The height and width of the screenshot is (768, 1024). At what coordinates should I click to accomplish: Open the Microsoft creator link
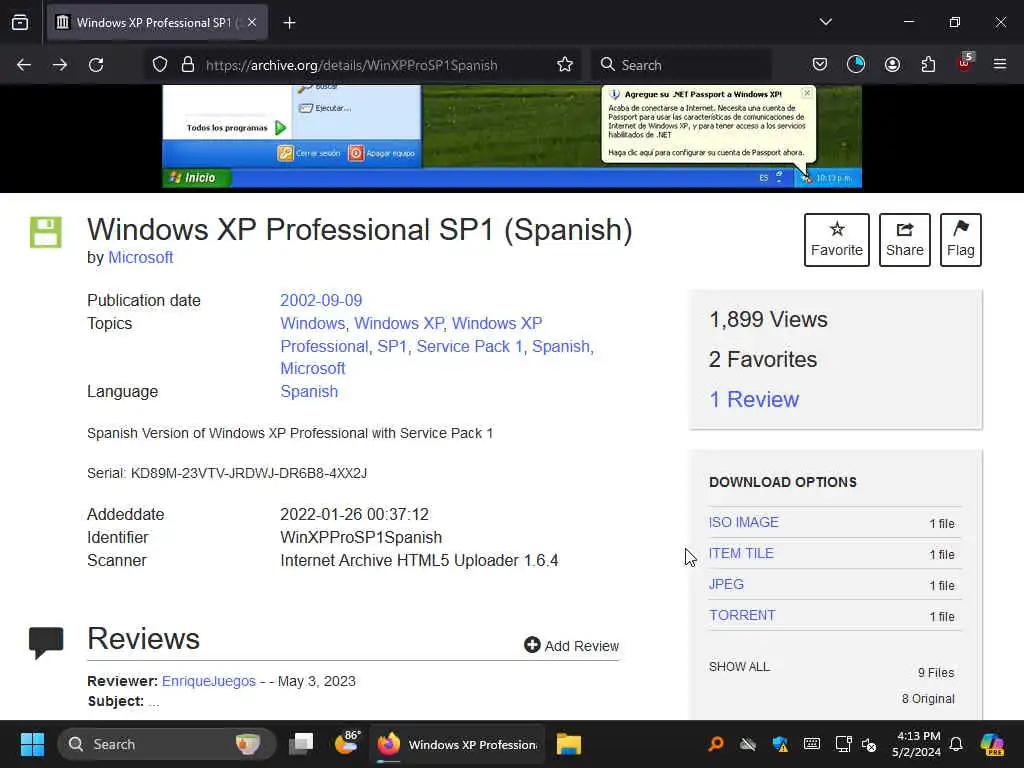click(140, 257)
